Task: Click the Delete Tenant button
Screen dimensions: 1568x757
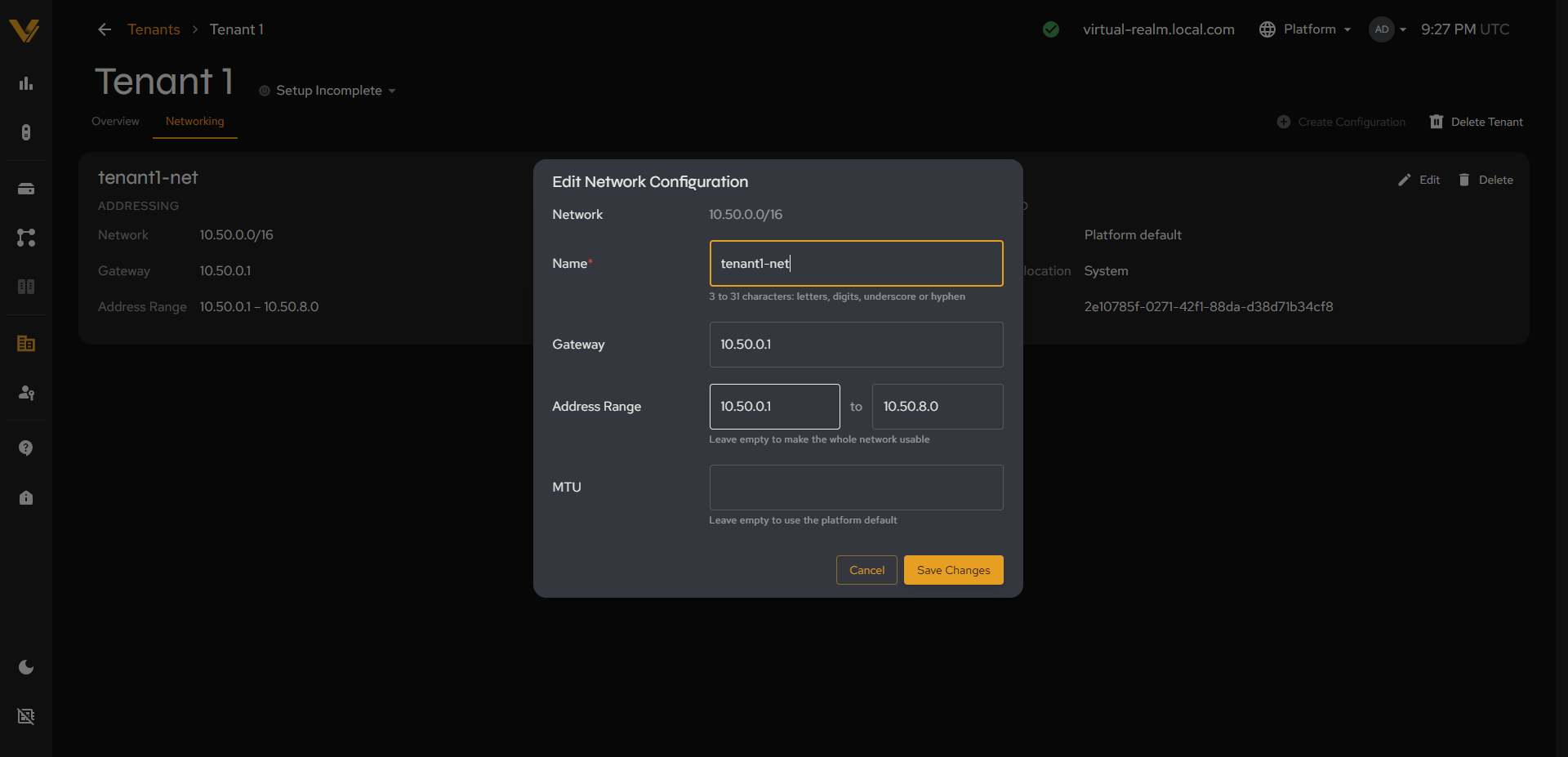Action: 1476,122
